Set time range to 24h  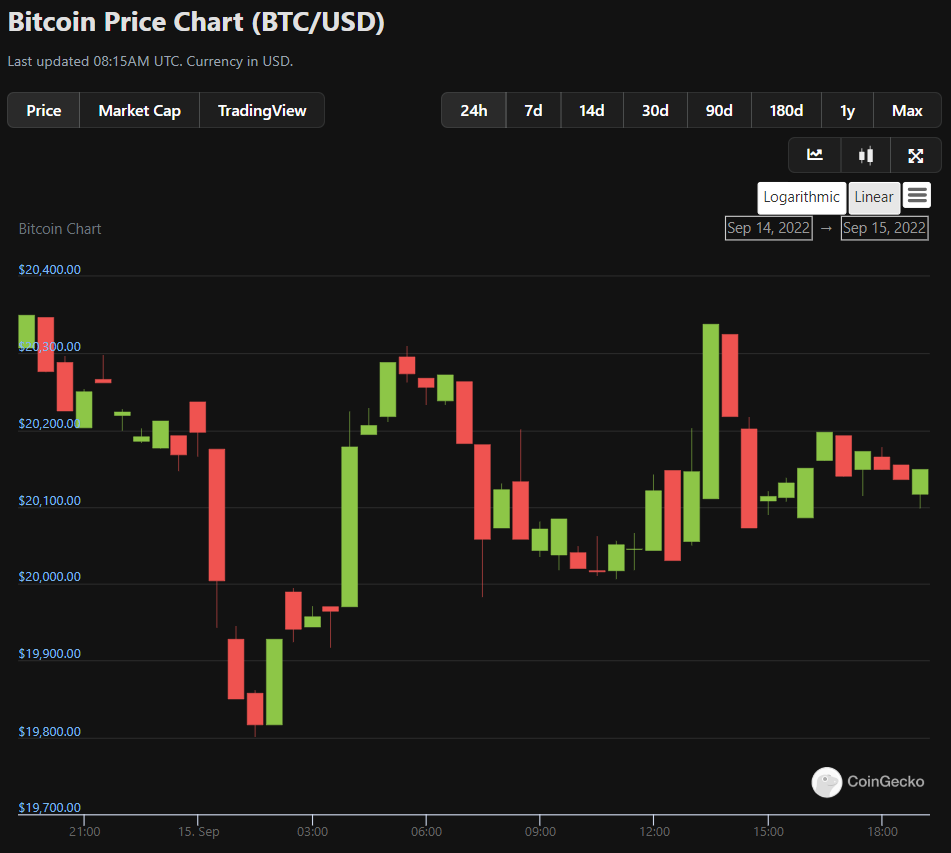tap(474, 110)
